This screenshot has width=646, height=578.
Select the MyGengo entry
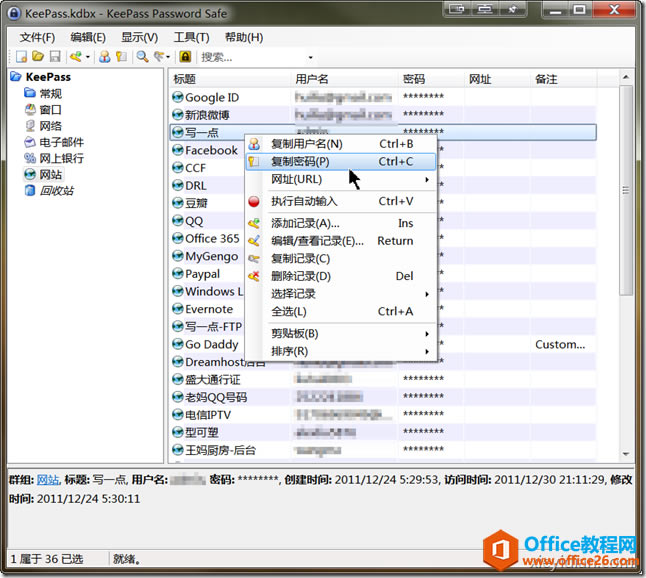coord(211,256)
